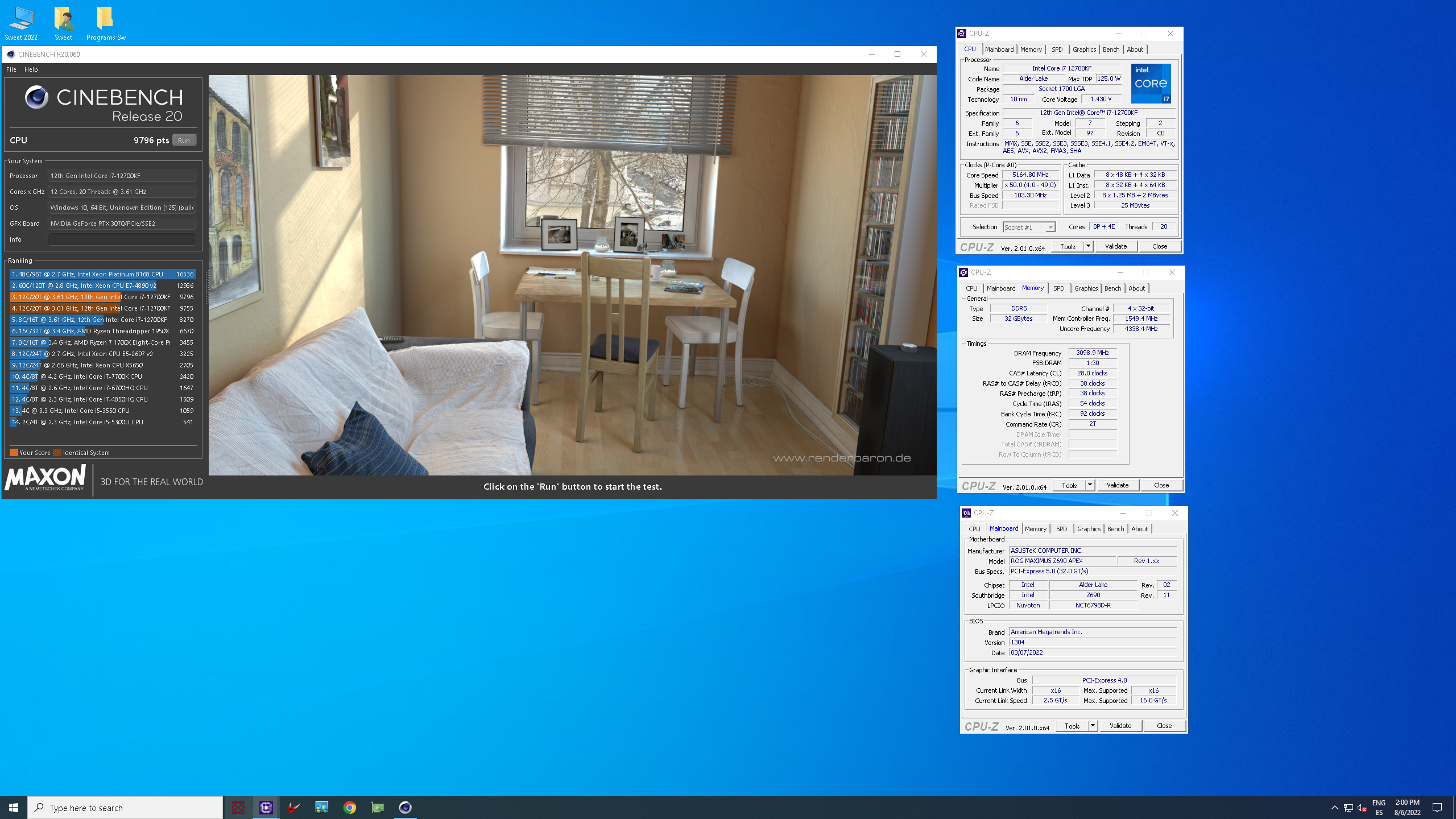
Task: Click middle CPU-Z window title icon
Action: pos(963,272)
